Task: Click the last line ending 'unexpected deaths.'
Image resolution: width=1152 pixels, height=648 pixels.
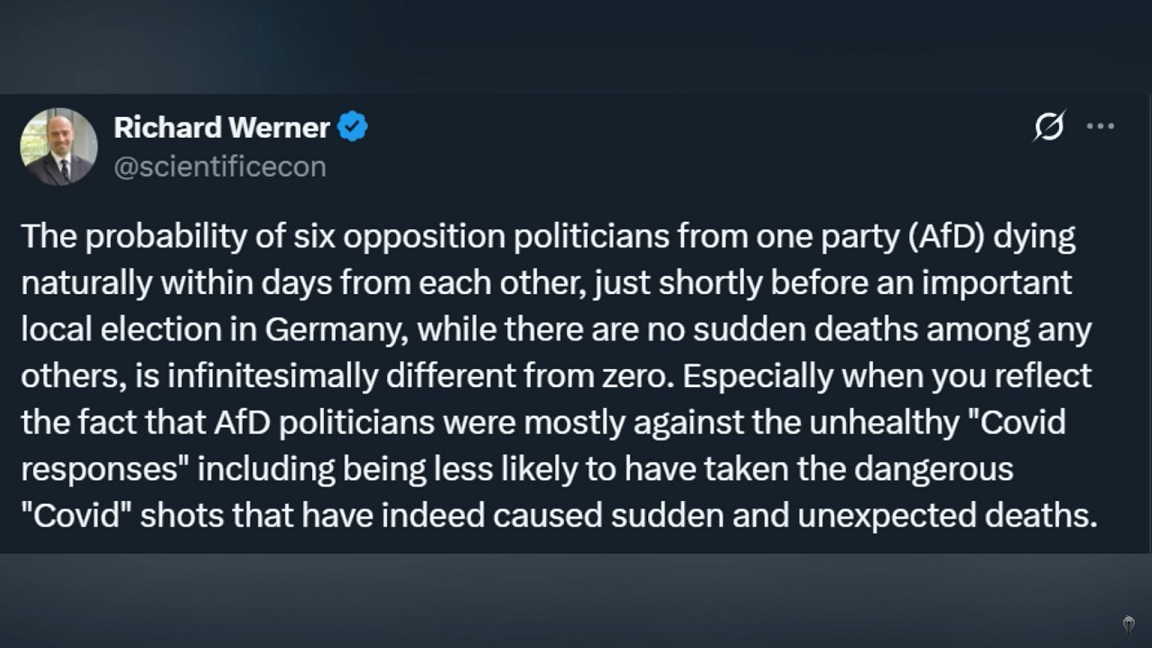Action: (559, 515)
